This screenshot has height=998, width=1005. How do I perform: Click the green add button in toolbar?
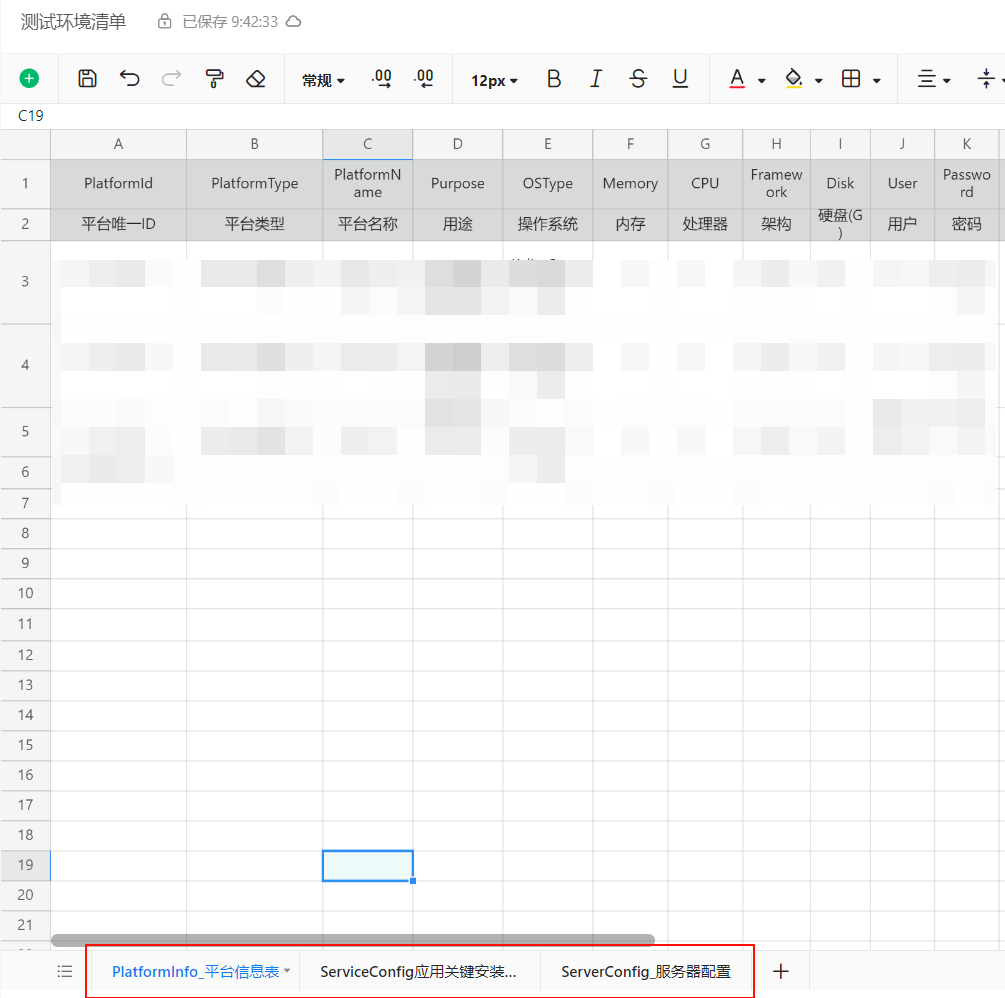[x=29, y=79]
